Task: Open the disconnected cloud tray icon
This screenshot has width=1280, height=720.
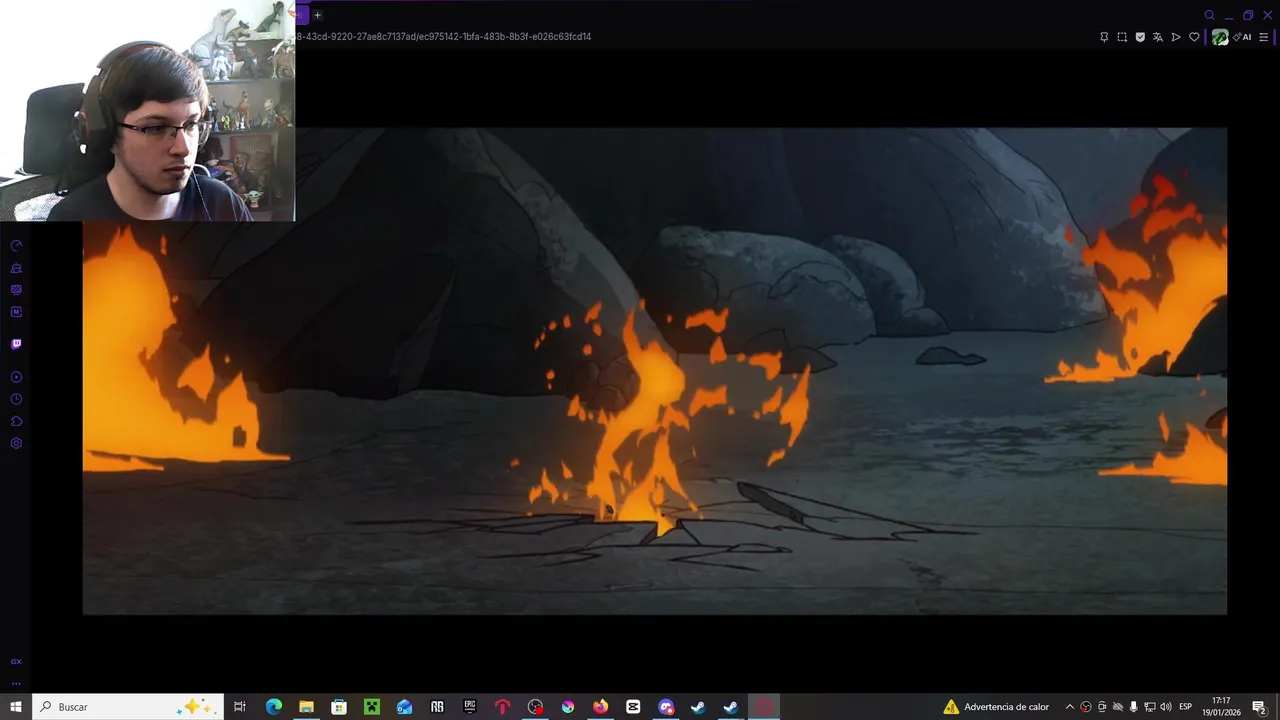Action: (1118, 707)
